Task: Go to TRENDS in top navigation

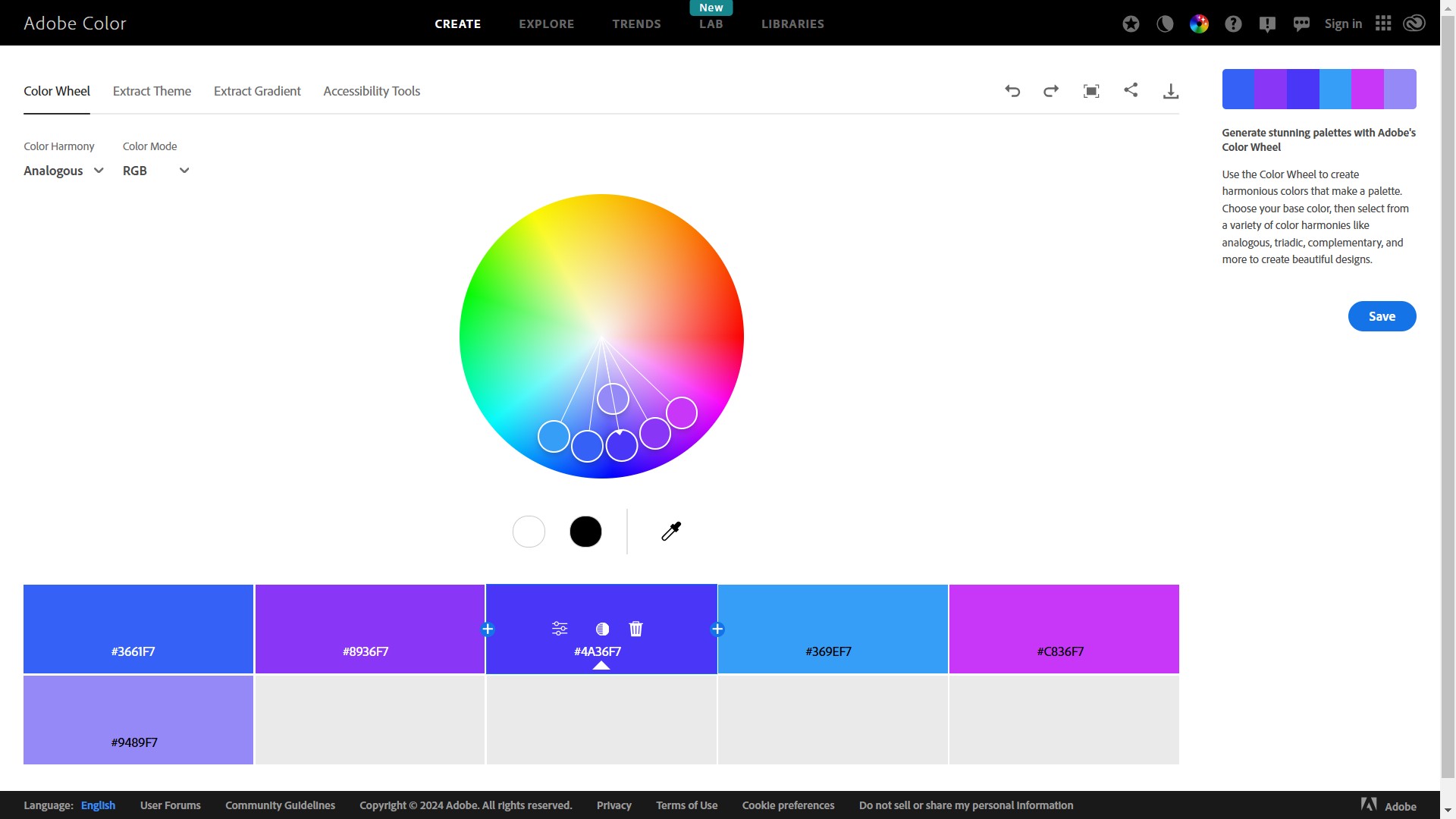Action: pyautogui.click(x=637, y=24)
